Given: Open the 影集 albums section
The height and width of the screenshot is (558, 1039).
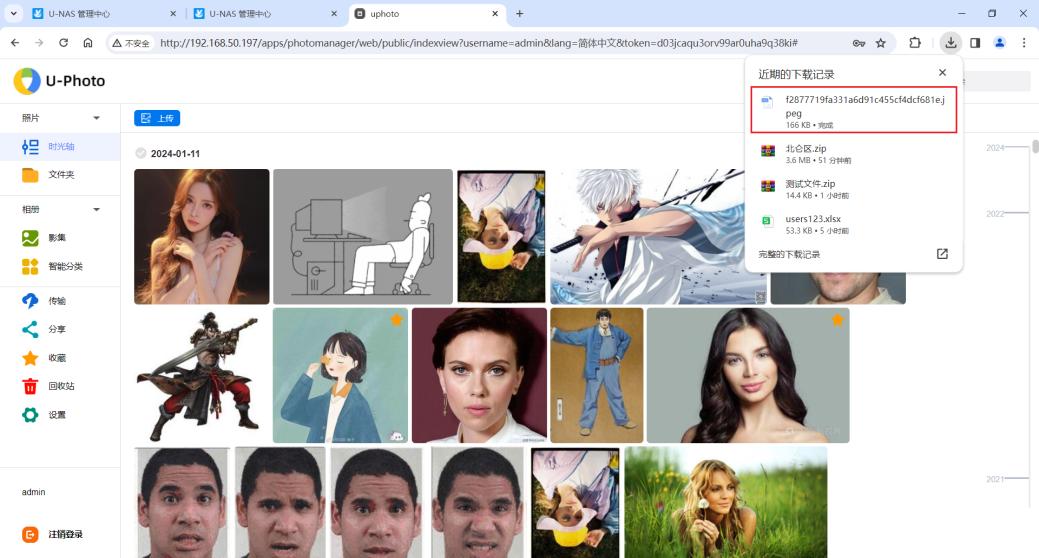Looking at the screenshot, I should click(x=58, y=238).
